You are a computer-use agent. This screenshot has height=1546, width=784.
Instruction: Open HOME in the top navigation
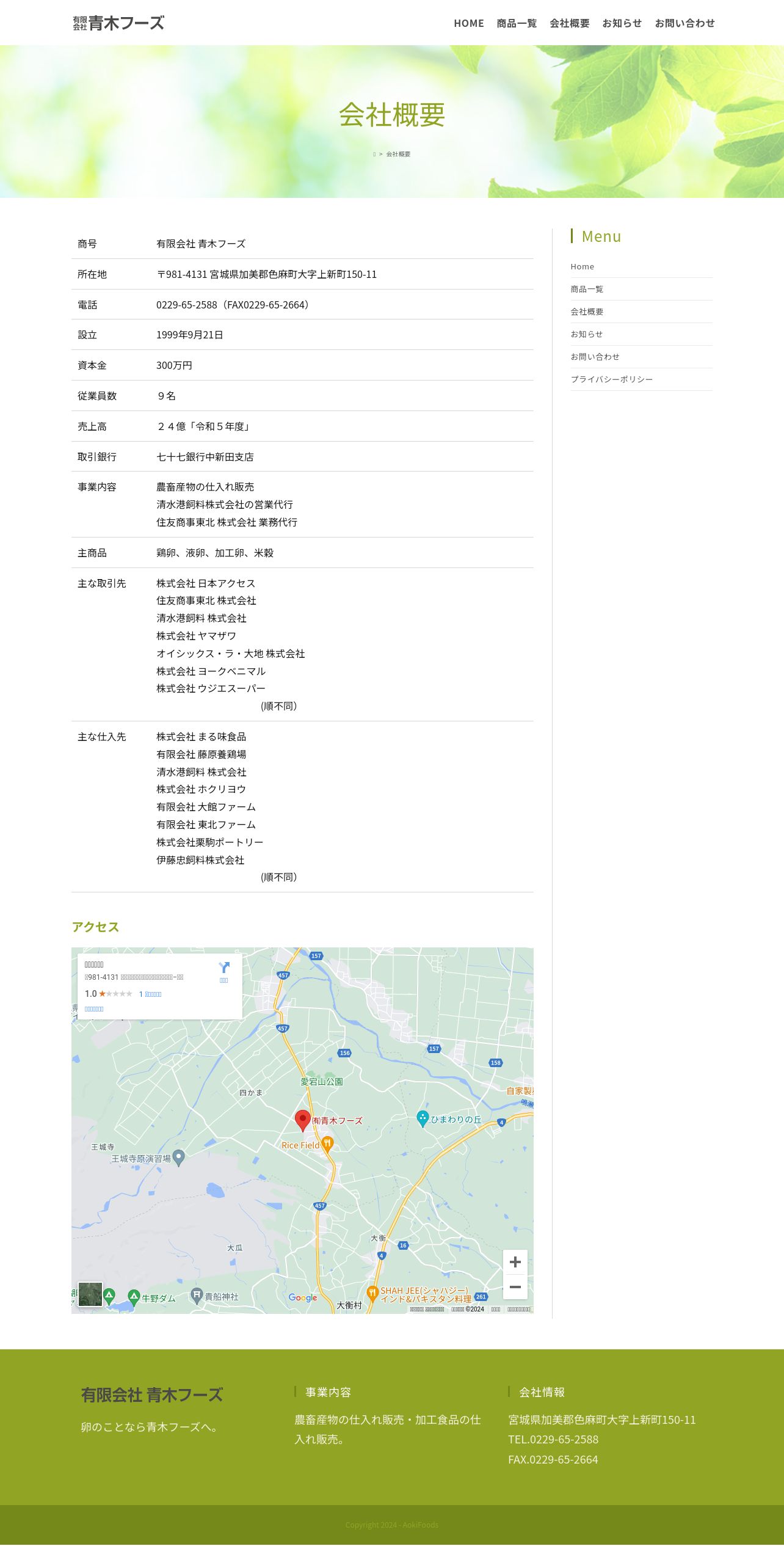pos(468,23)
